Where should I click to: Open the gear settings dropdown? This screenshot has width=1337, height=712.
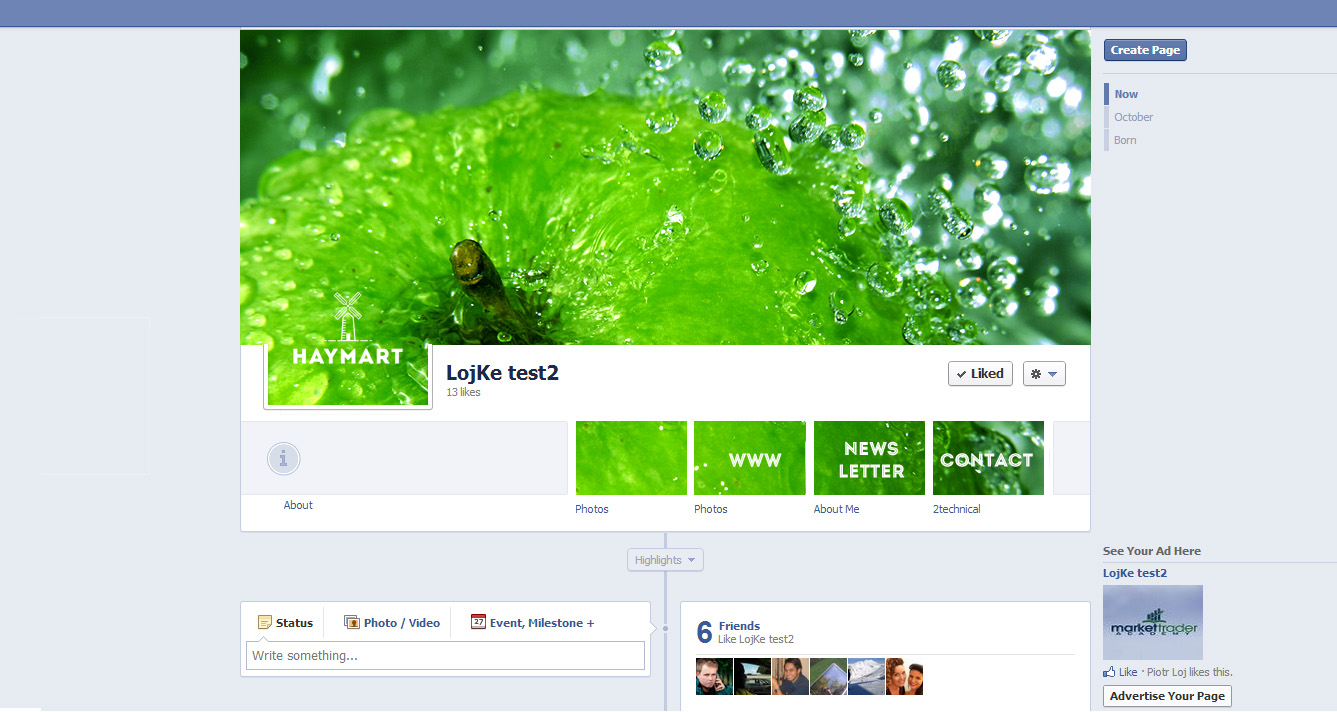coord(1044,373)
